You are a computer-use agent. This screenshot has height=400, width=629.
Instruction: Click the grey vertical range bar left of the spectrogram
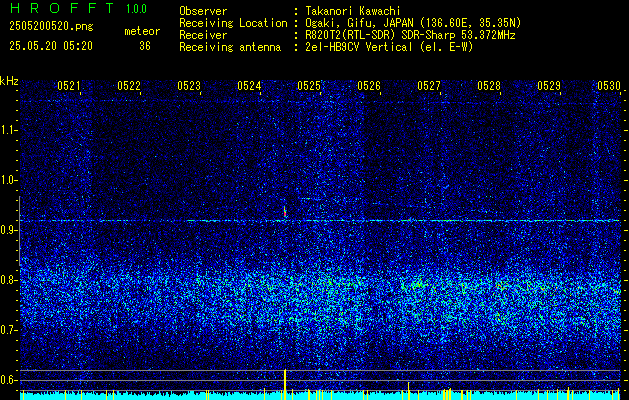click(20, 231)
